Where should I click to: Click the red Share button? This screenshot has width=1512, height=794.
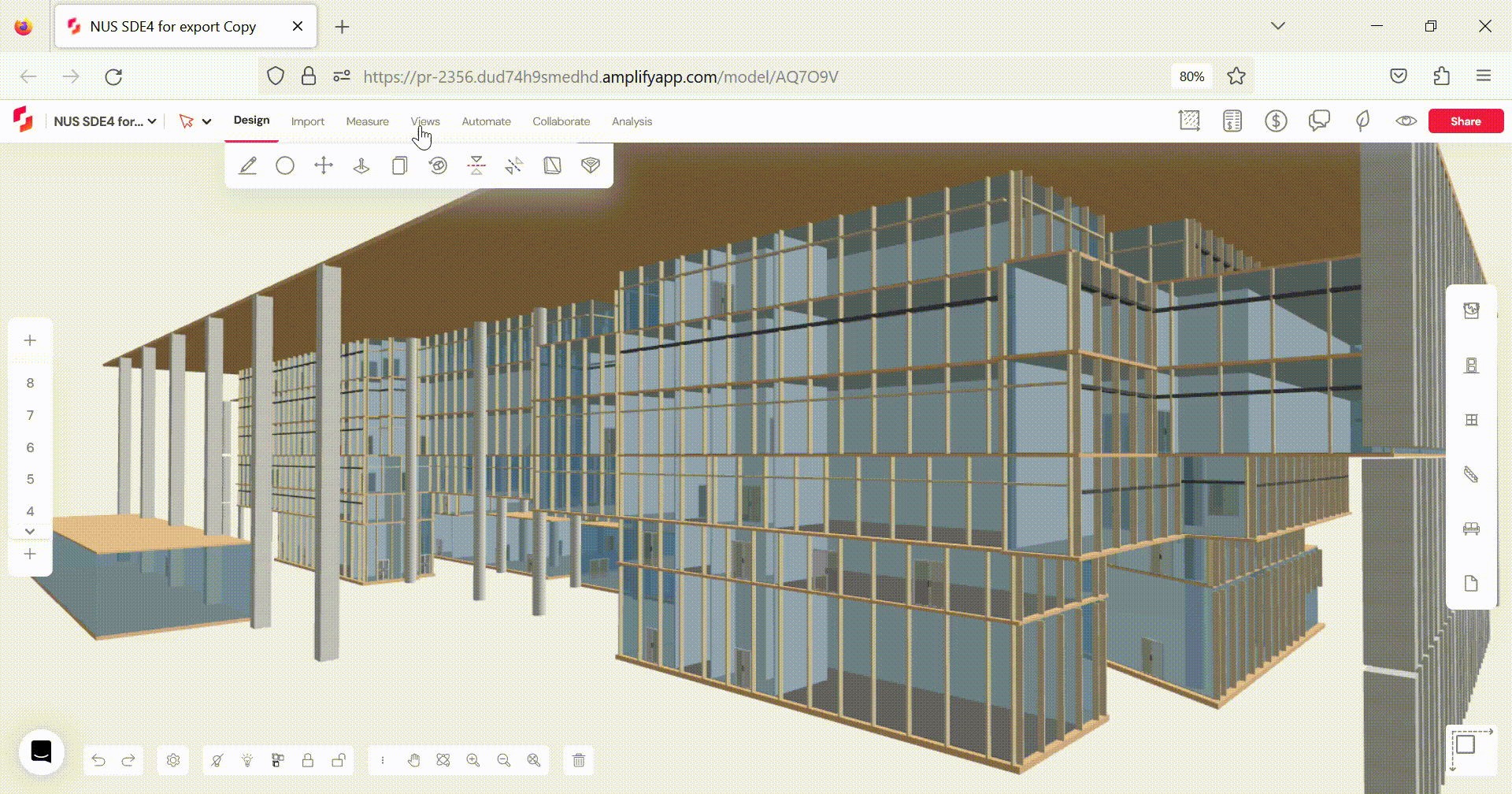pyautogui.click(x=1466, y=121)
